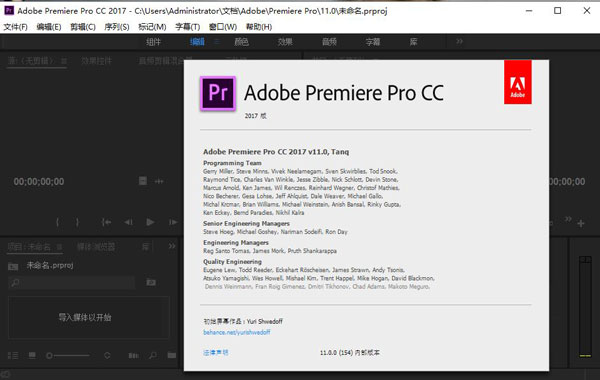The height and width of the screenshot is (380, 600).
Task: Click the New Bin folder icon
Action: pyautogui.click(x=172, y=356)
